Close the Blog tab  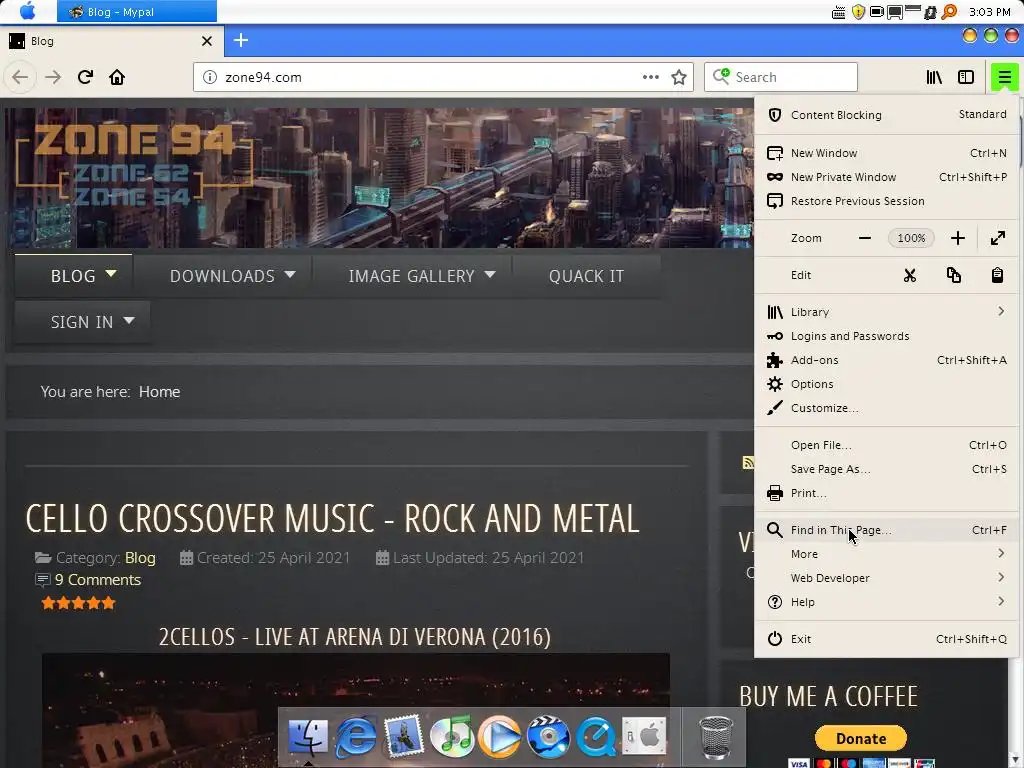tap(207, 41)
